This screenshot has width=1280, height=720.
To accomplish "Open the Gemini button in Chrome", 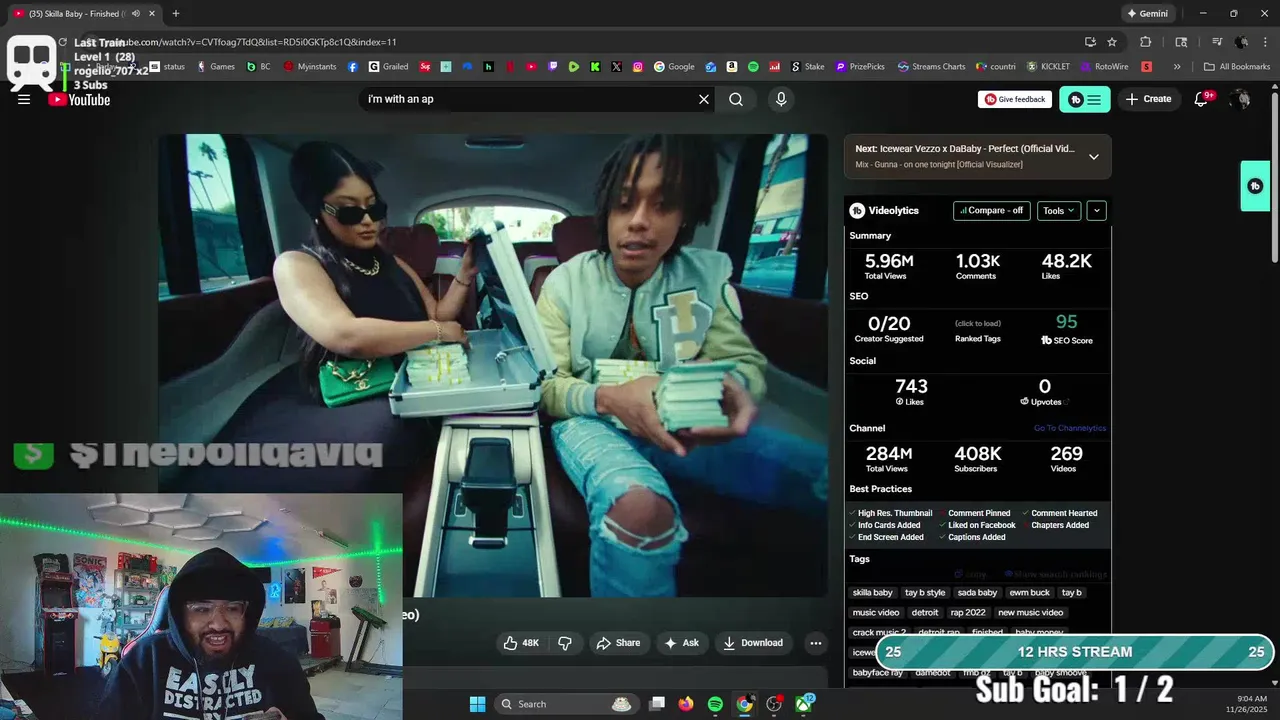I will click(x=1147, y=14).
